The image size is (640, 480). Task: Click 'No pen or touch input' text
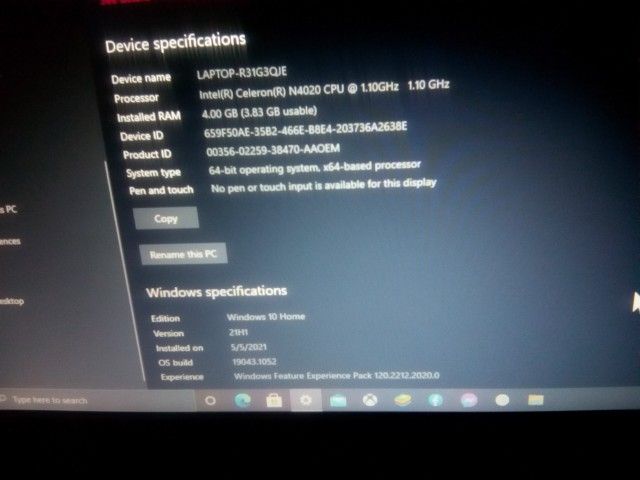tap(323, 185)
